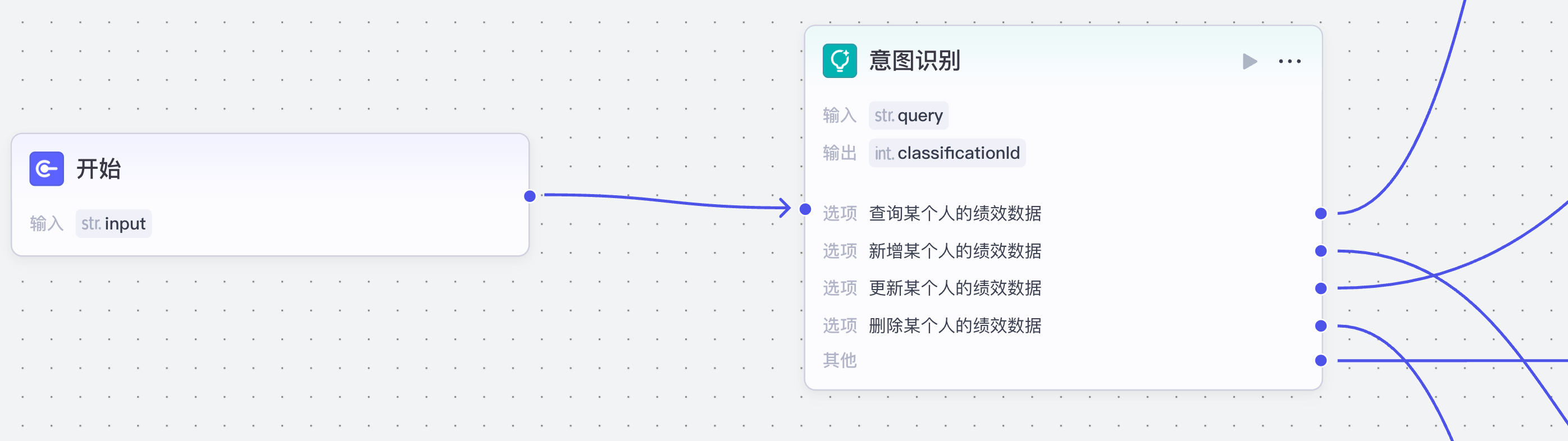Image resolution: width=1568 pixels, height=441 pixels.
Task: Click output port of the 其他 branch
Action: 1320,361
